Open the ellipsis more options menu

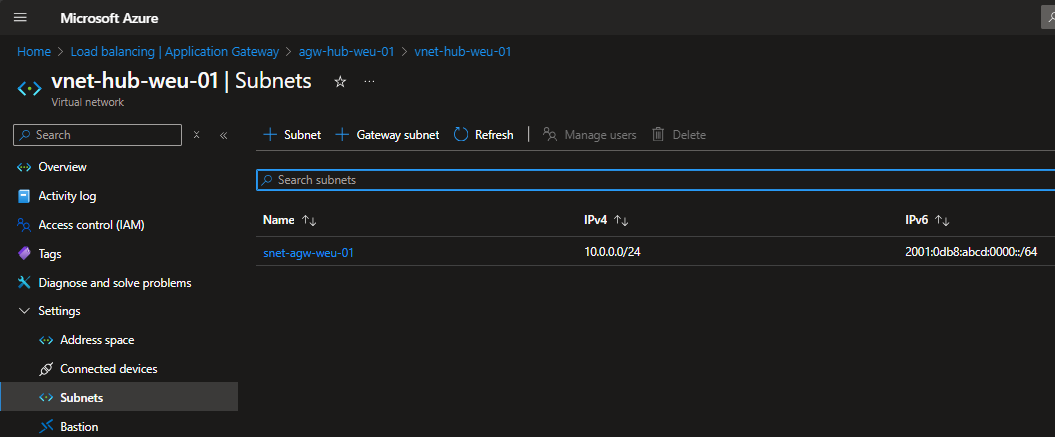[x=369, y=82]
